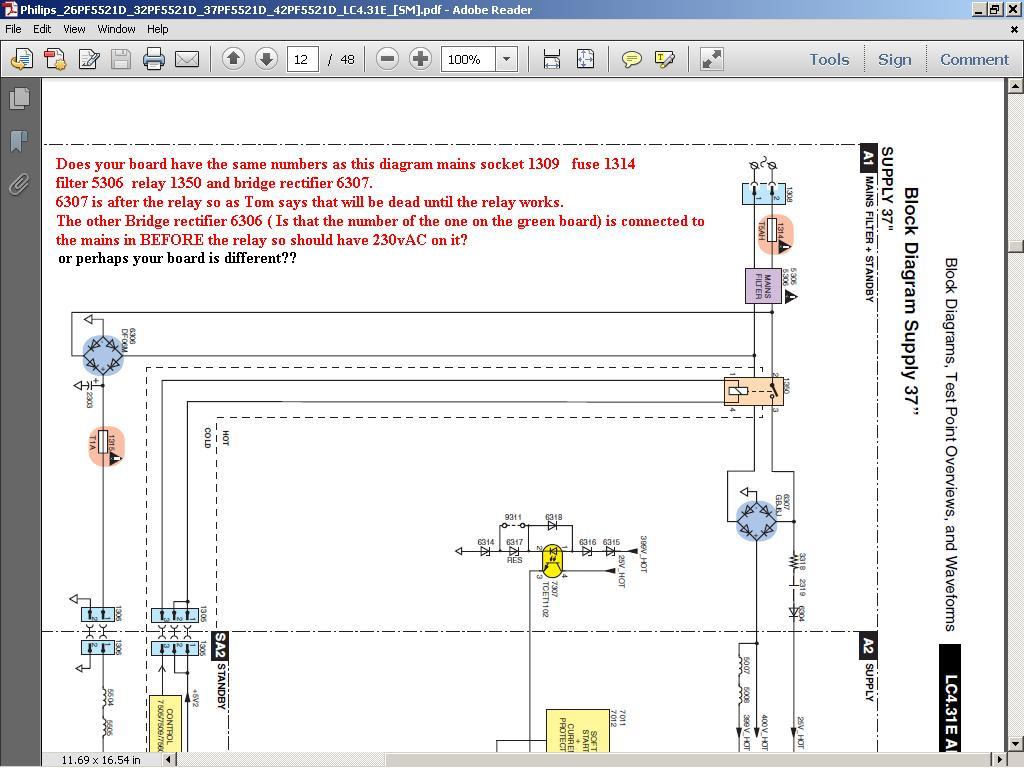
Task: Open the Help menu
Action: point(157,29)
